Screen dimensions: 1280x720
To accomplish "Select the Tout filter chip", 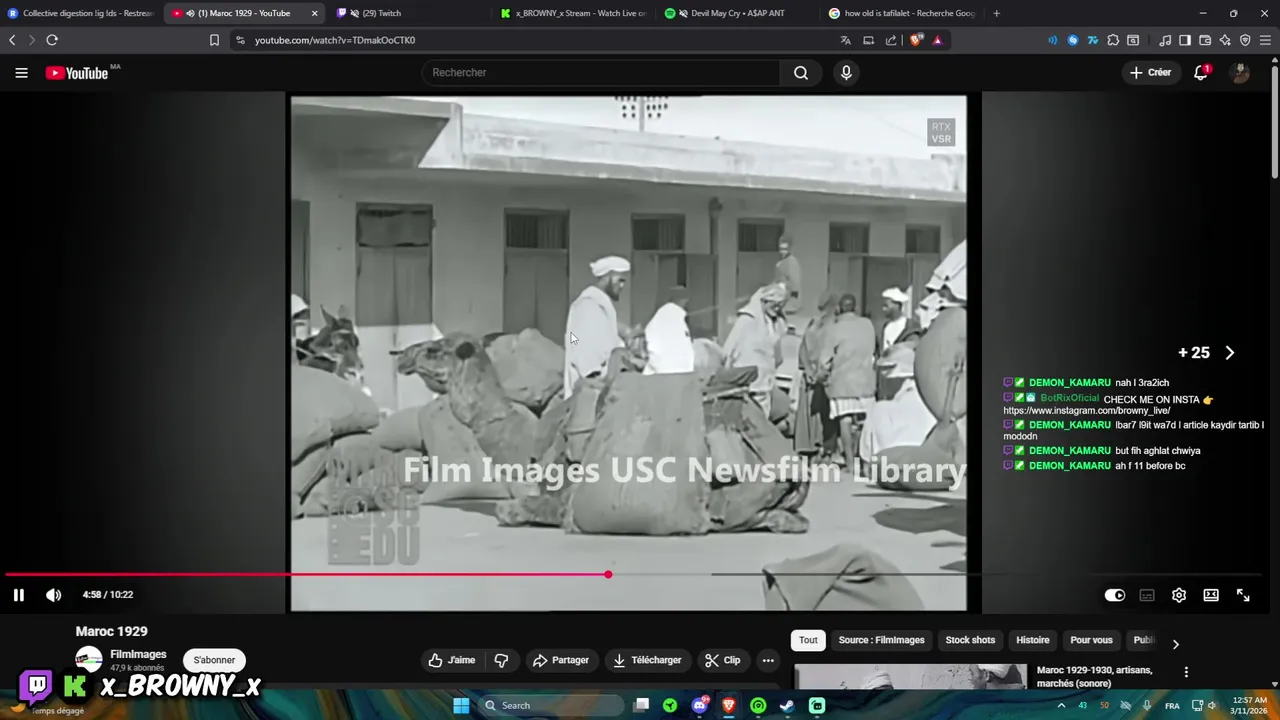I will coord(808,640).
